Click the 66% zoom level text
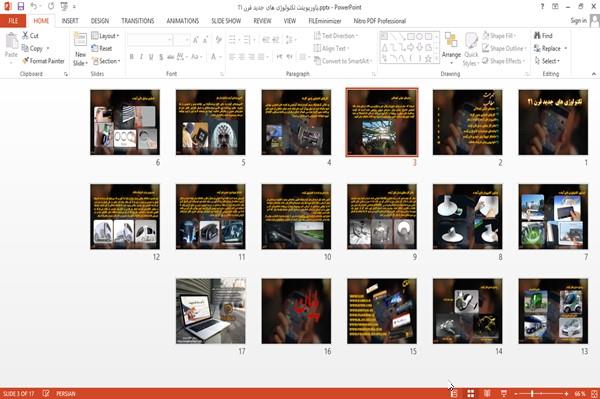 tap(579, 393)
